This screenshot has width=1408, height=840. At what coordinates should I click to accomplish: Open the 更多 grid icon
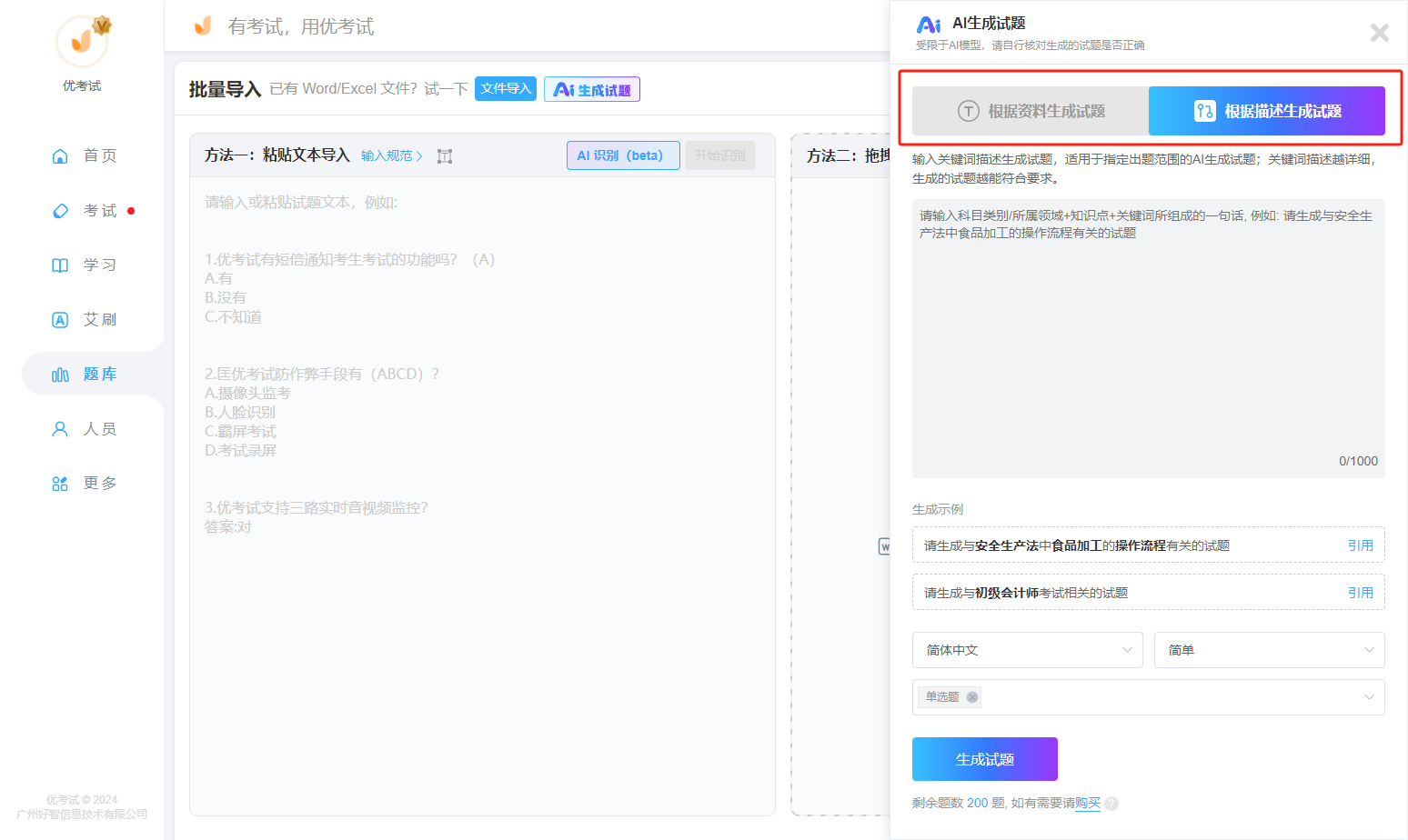coord(60,484)
